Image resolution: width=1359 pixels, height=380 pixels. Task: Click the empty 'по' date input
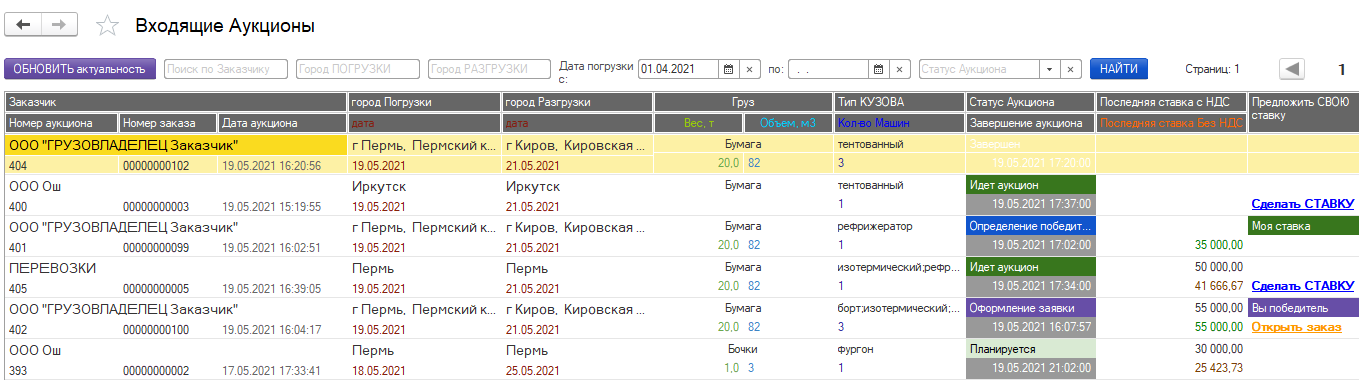click(x=828, y=69)
